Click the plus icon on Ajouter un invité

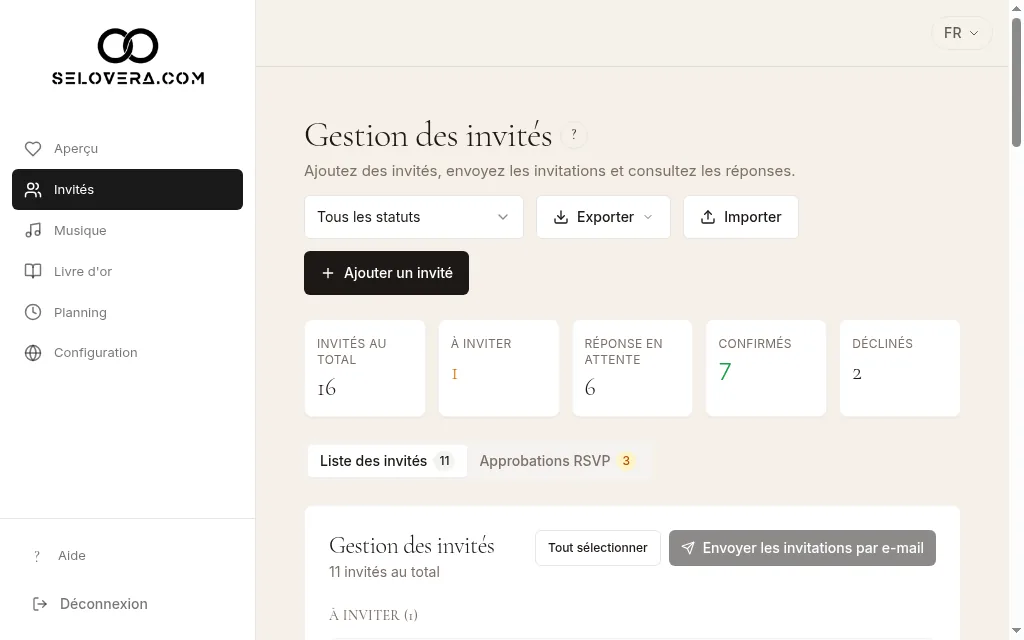(x=328, y=273)
